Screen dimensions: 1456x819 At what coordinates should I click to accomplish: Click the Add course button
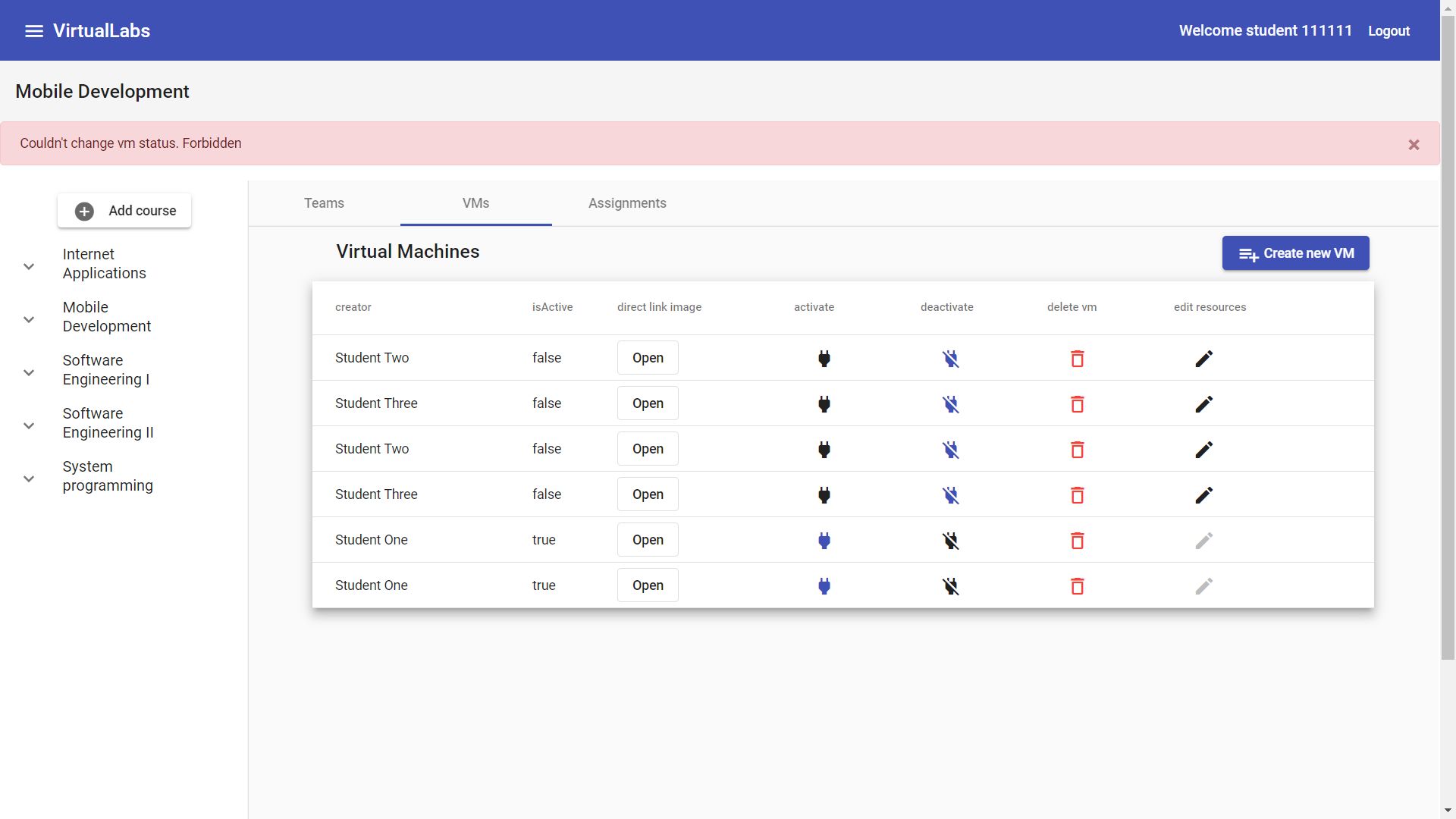tap(124, 211)
